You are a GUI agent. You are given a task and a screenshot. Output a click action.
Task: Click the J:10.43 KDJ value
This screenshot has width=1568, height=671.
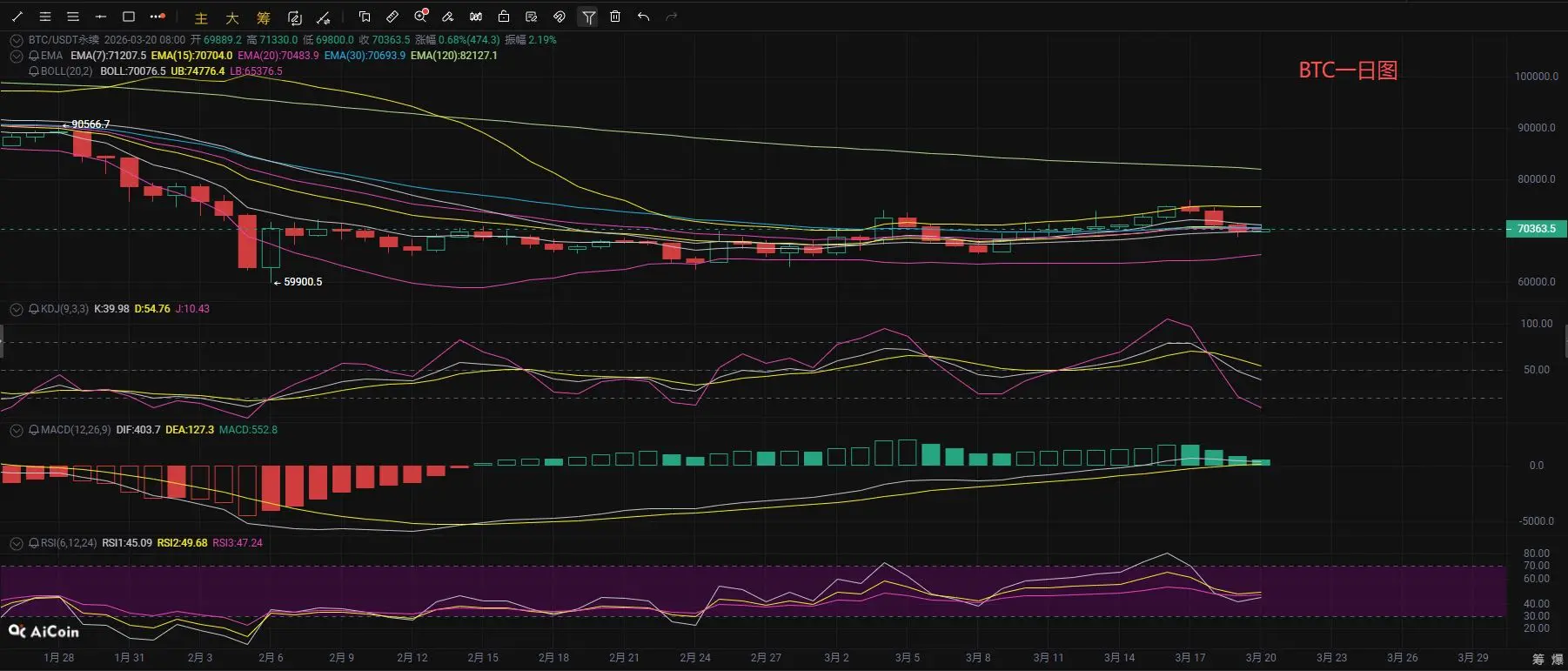point(192,309)
